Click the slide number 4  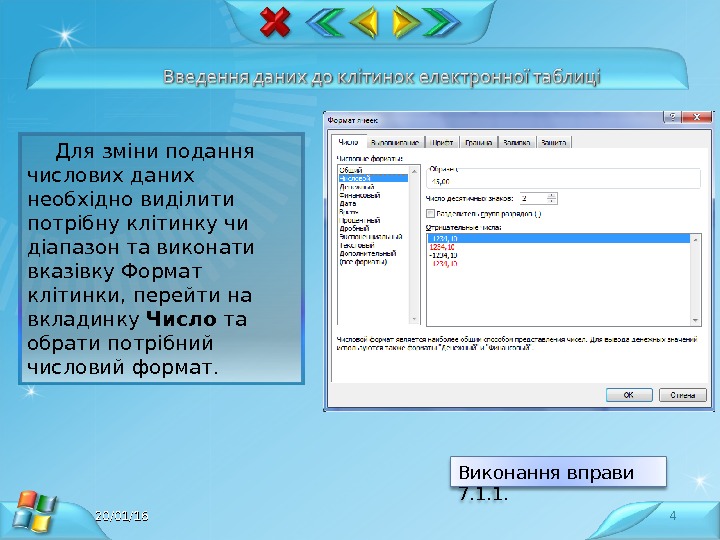(x=673, y=515)
